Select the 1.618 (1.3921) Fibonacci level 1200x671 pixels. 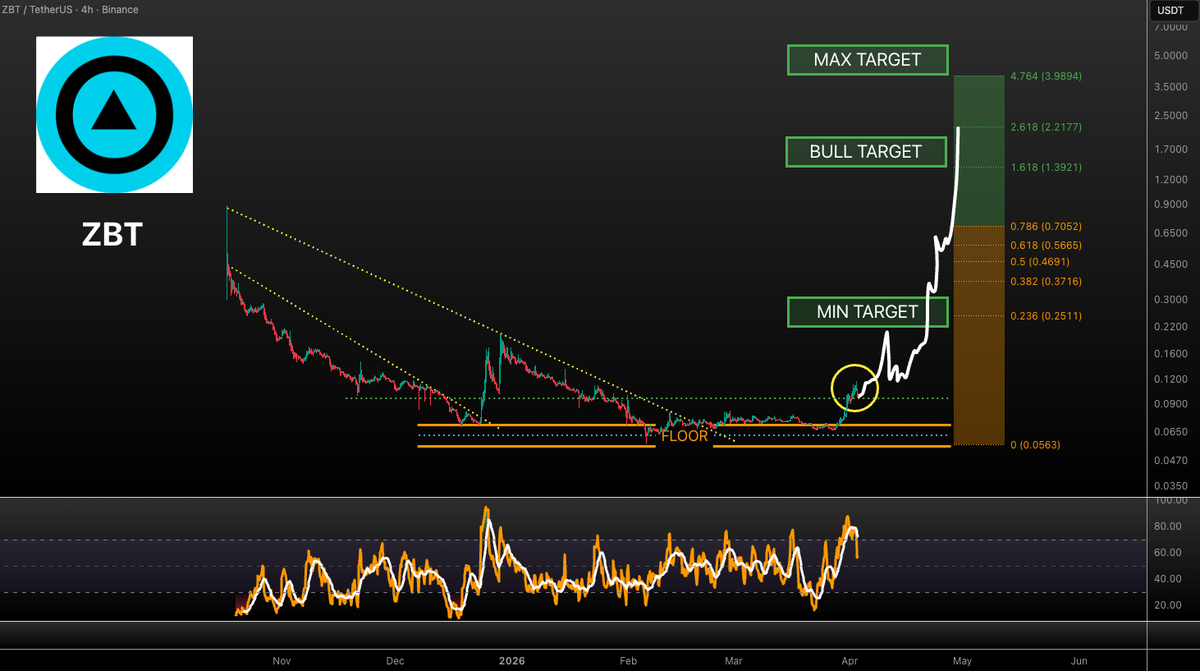click(x=1045, y=167)
